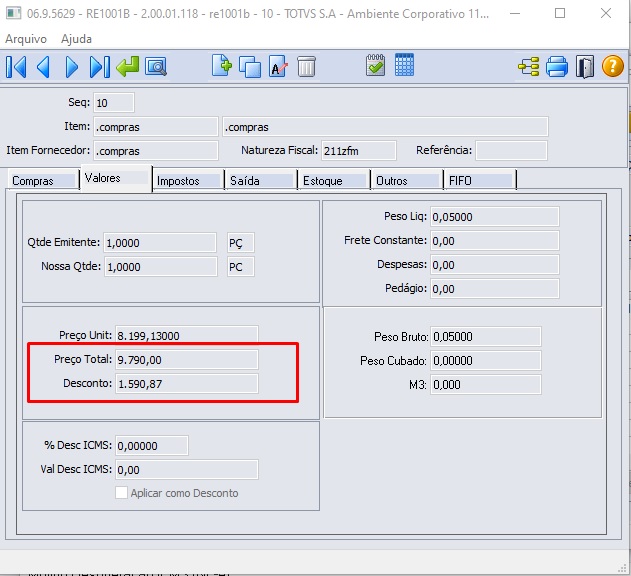Go to previous record arrow

(x=43, y=67)
